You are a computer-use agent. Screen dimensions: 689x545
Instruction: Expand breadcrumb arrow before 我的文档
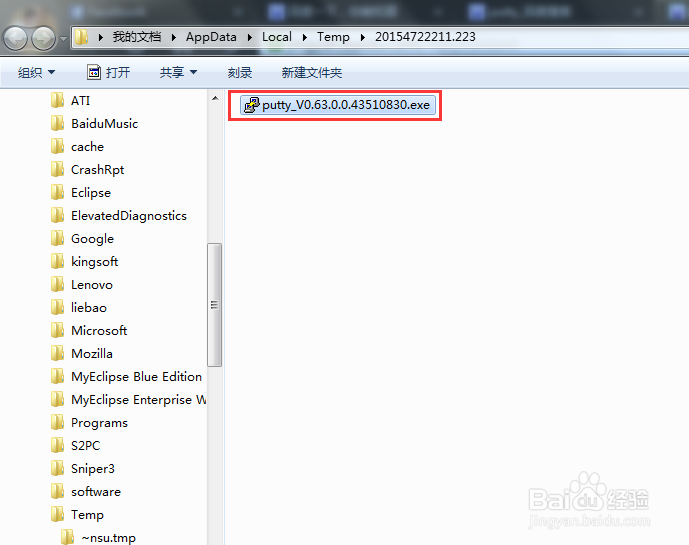[101, 37]
